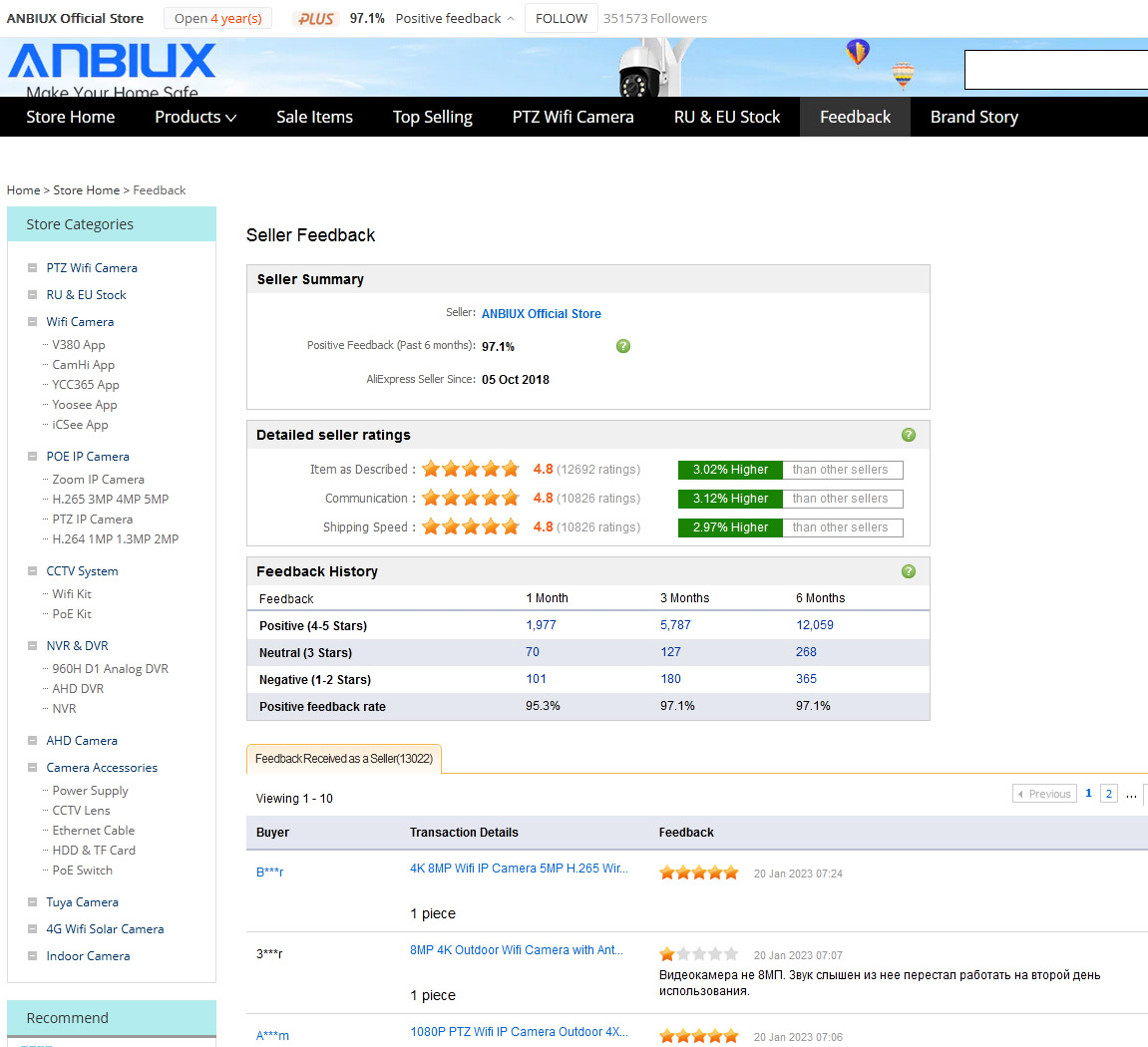The height and width of the screenshot is (1047, 1148).
Task: Open ANBIUX Official Store seller link
Action: pyautogui.click(x=541, y=313)
